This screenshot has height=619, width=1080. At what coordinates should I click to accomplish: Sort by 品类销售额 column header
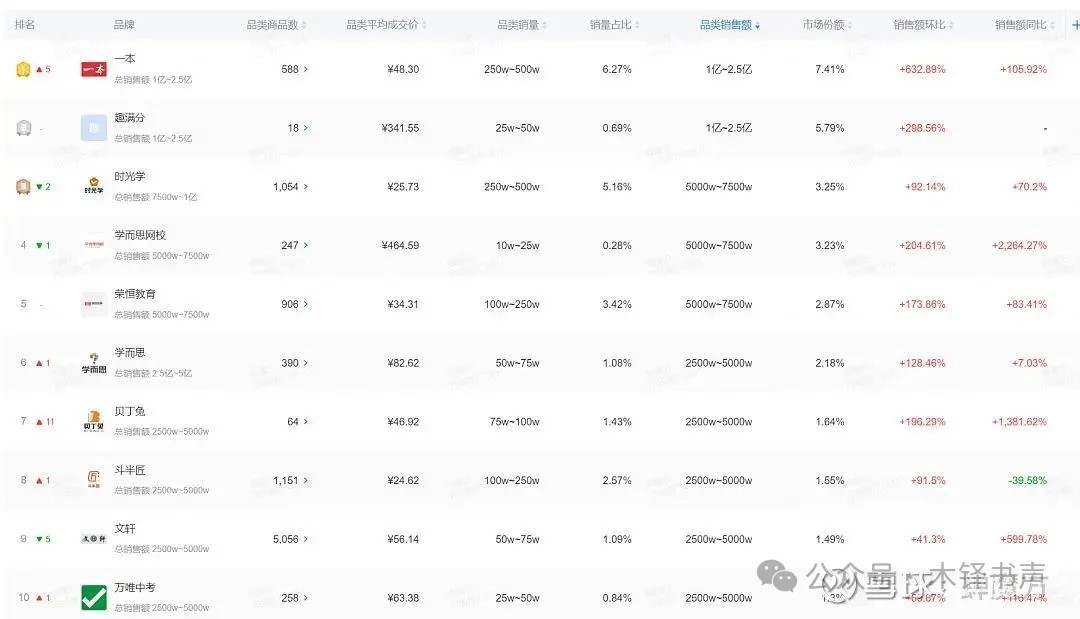(x=729, y=25)
